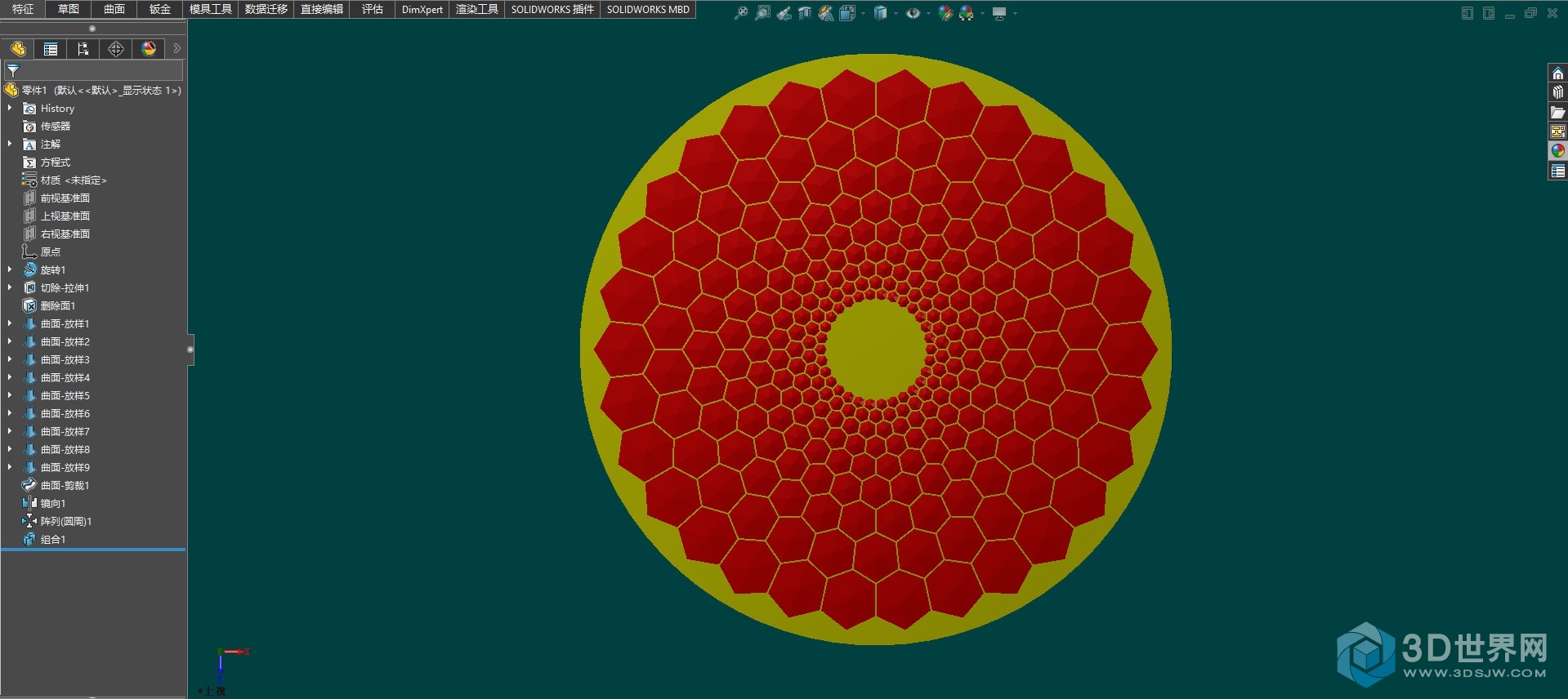Click the View Orientation cube icon

point(847,13)
